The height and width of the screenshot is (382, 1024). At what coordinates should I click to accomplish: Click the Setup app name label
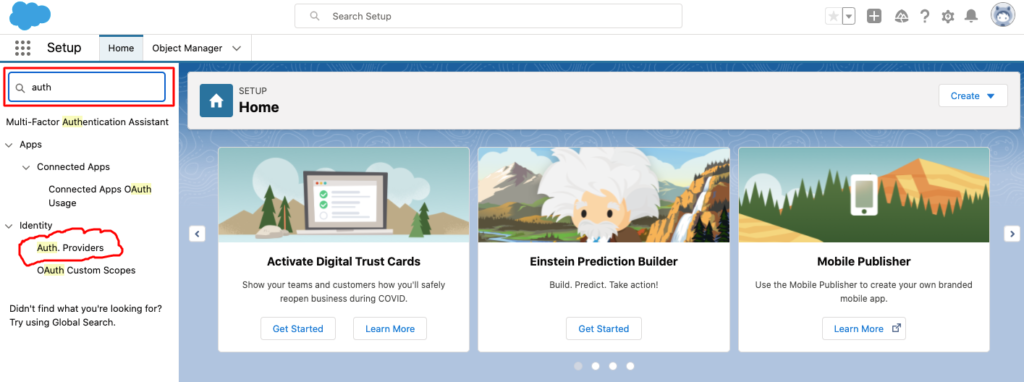coord(64,48)
